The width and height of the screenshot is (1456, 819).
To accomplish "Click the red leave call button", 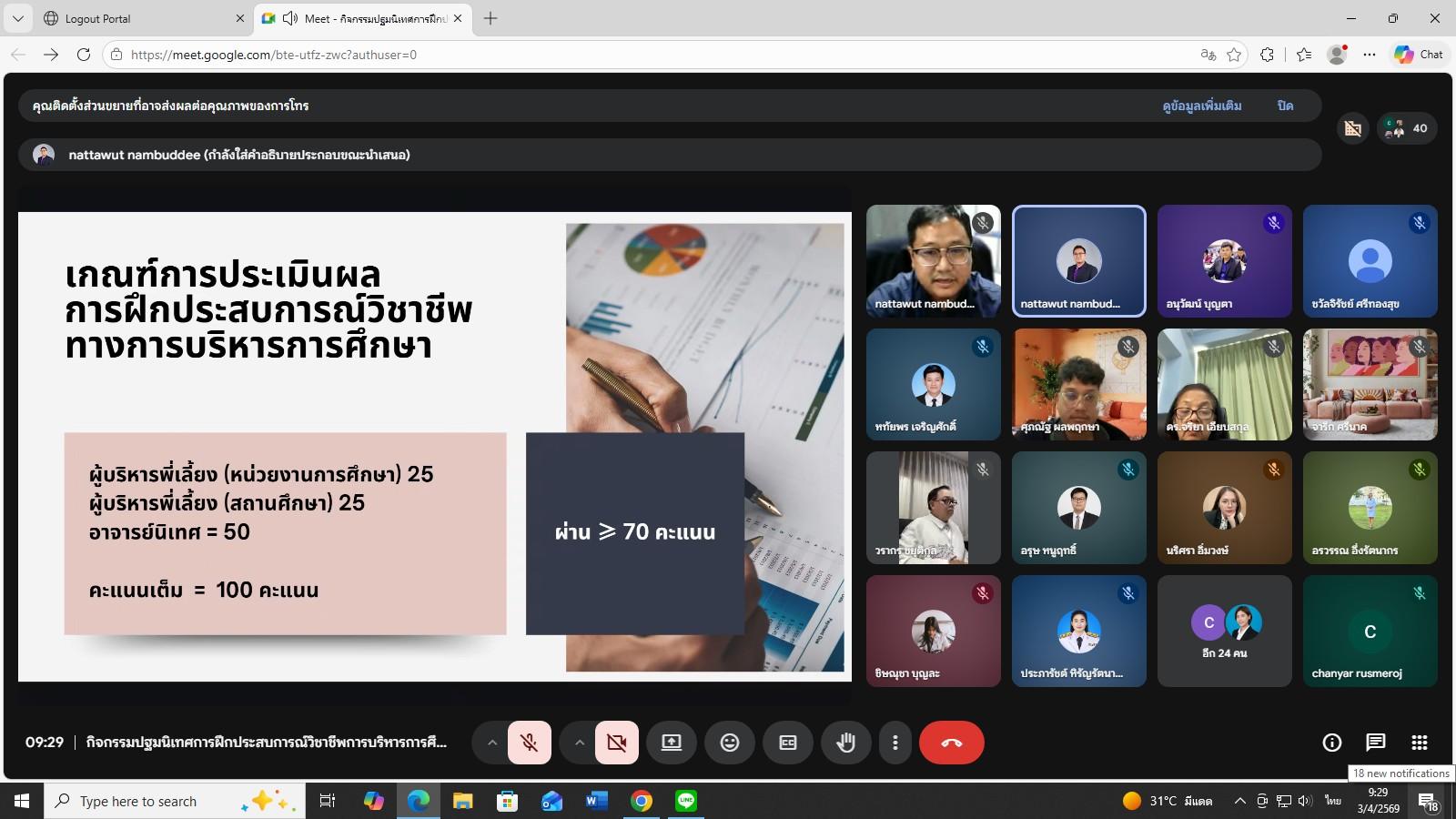I will click(951, 743).
